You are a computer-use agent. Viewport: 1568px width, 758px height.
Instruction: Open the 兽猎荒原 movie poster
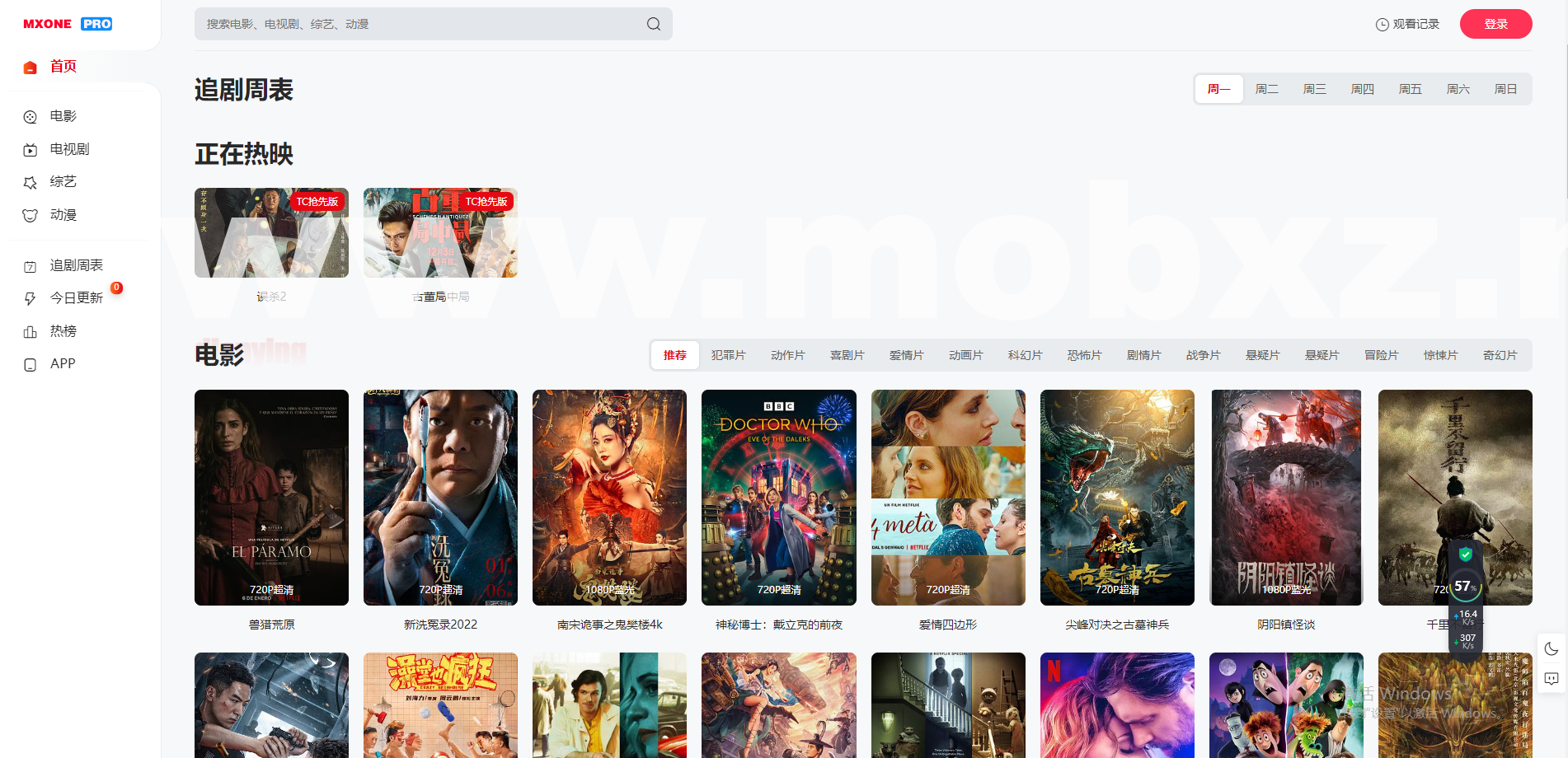271,498
